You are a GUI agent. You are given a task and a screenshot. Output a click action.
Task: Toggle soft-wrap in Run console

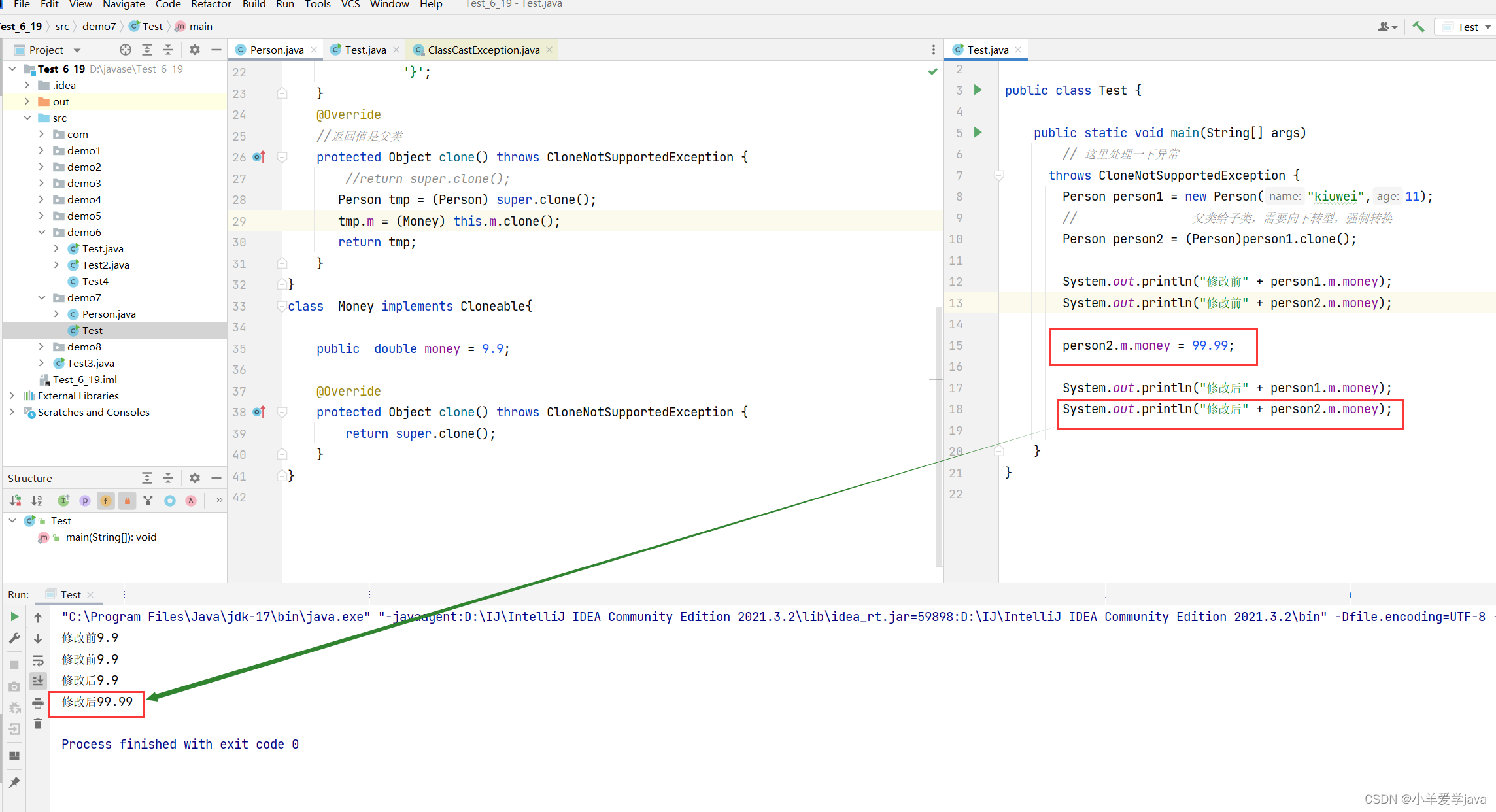(x=38, y=660)
